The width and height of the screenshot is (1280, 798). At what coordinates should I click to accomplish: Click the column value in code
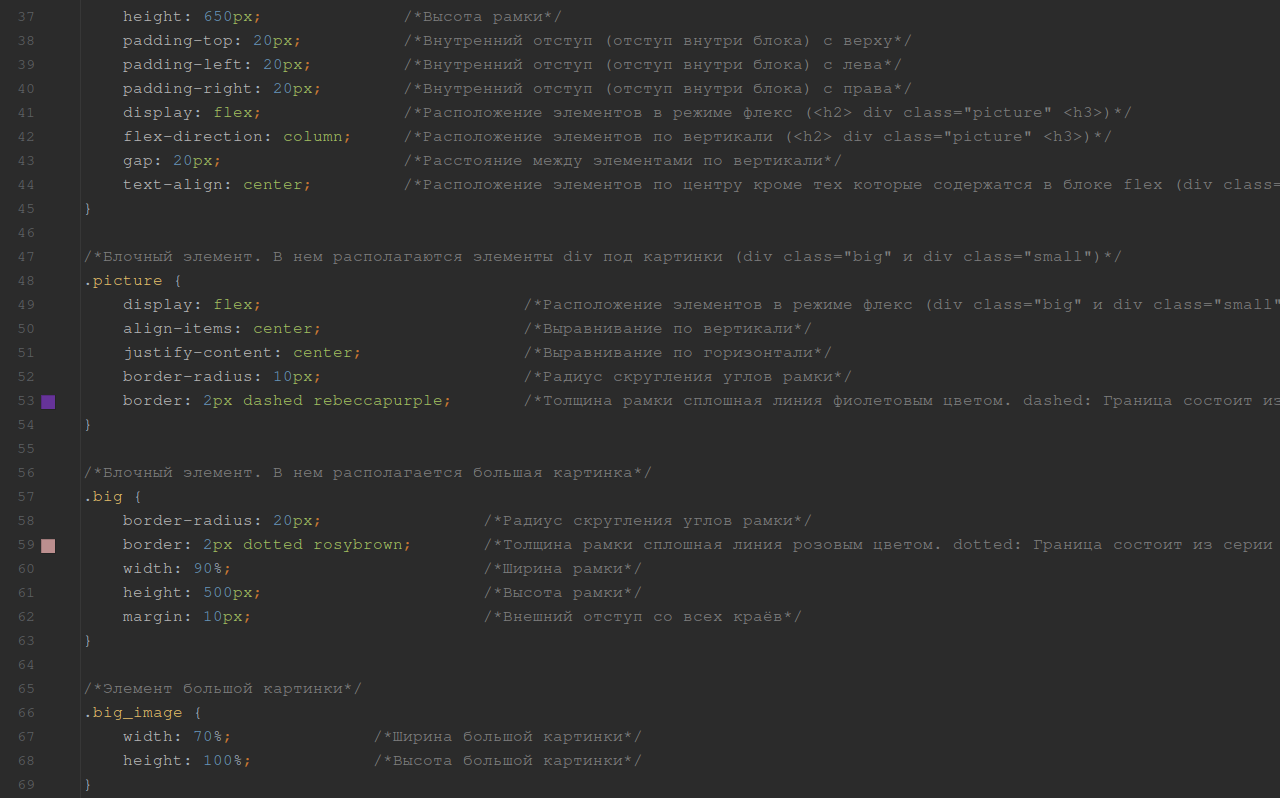pos(316,137)
